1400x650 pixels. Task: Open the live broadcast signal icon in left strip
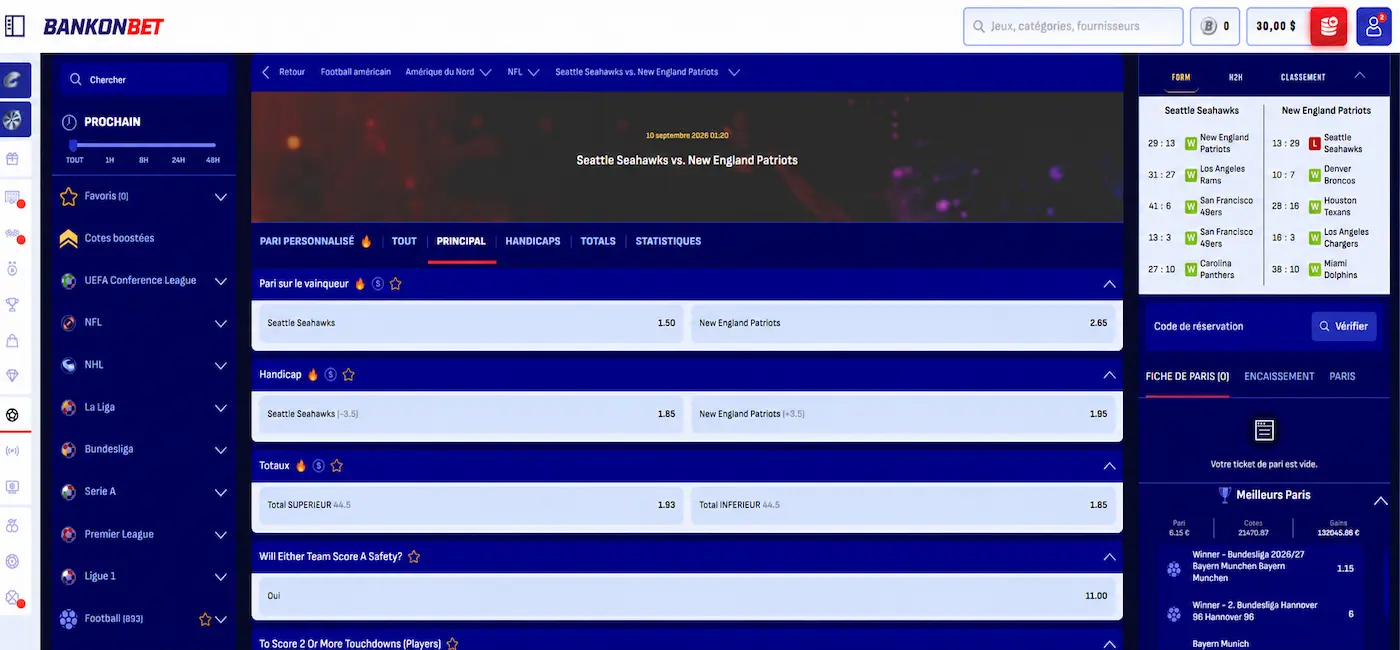tap(13, 451)
